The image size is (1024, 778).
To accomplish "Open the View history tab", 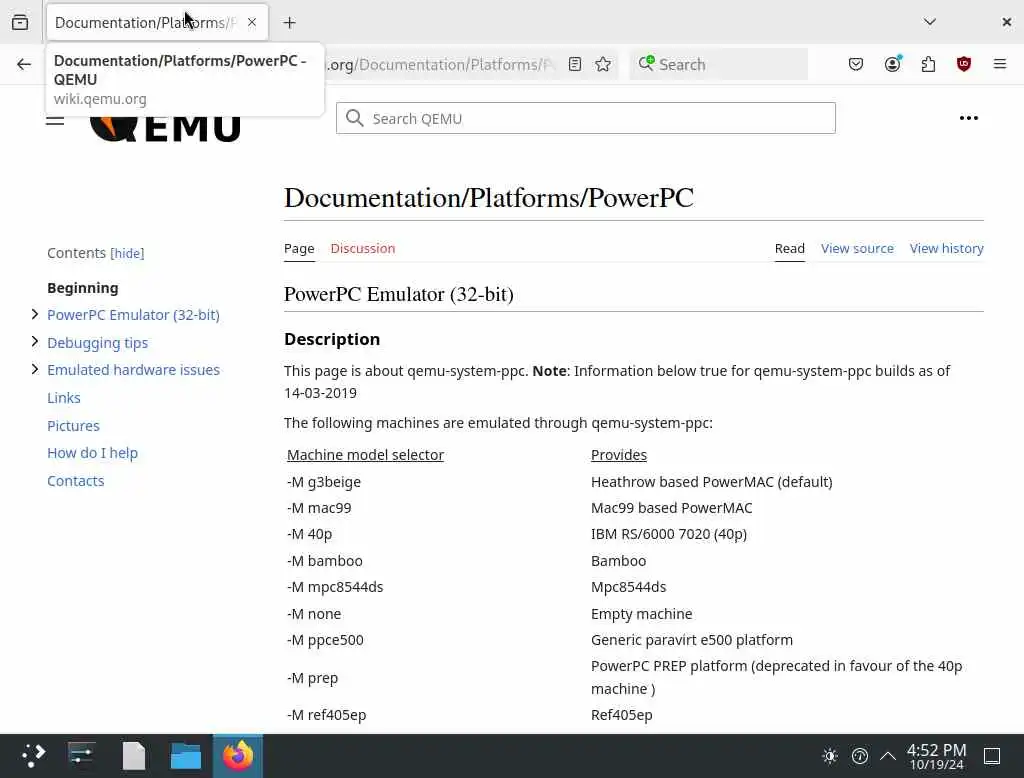I will pos(946,248).
